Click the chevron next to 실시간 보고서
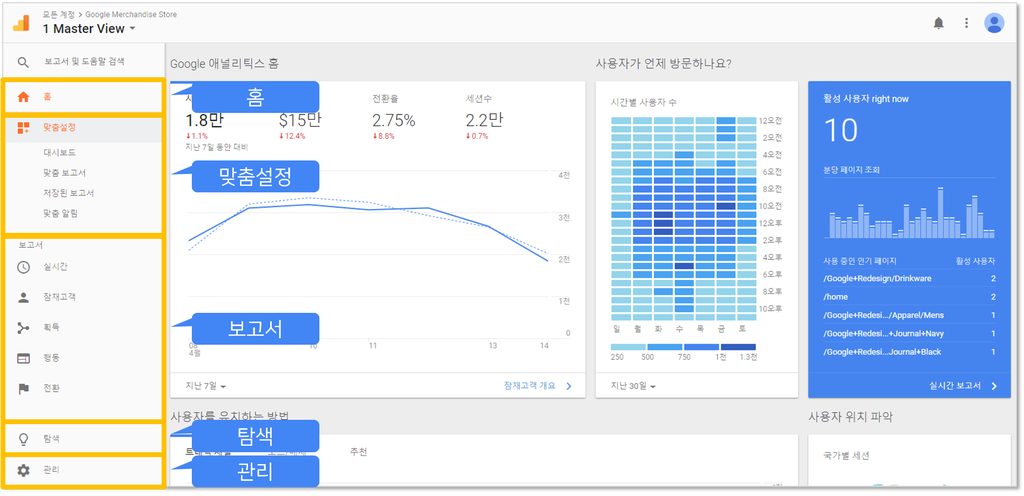The image size is (1024, 496). click(994, 386)
